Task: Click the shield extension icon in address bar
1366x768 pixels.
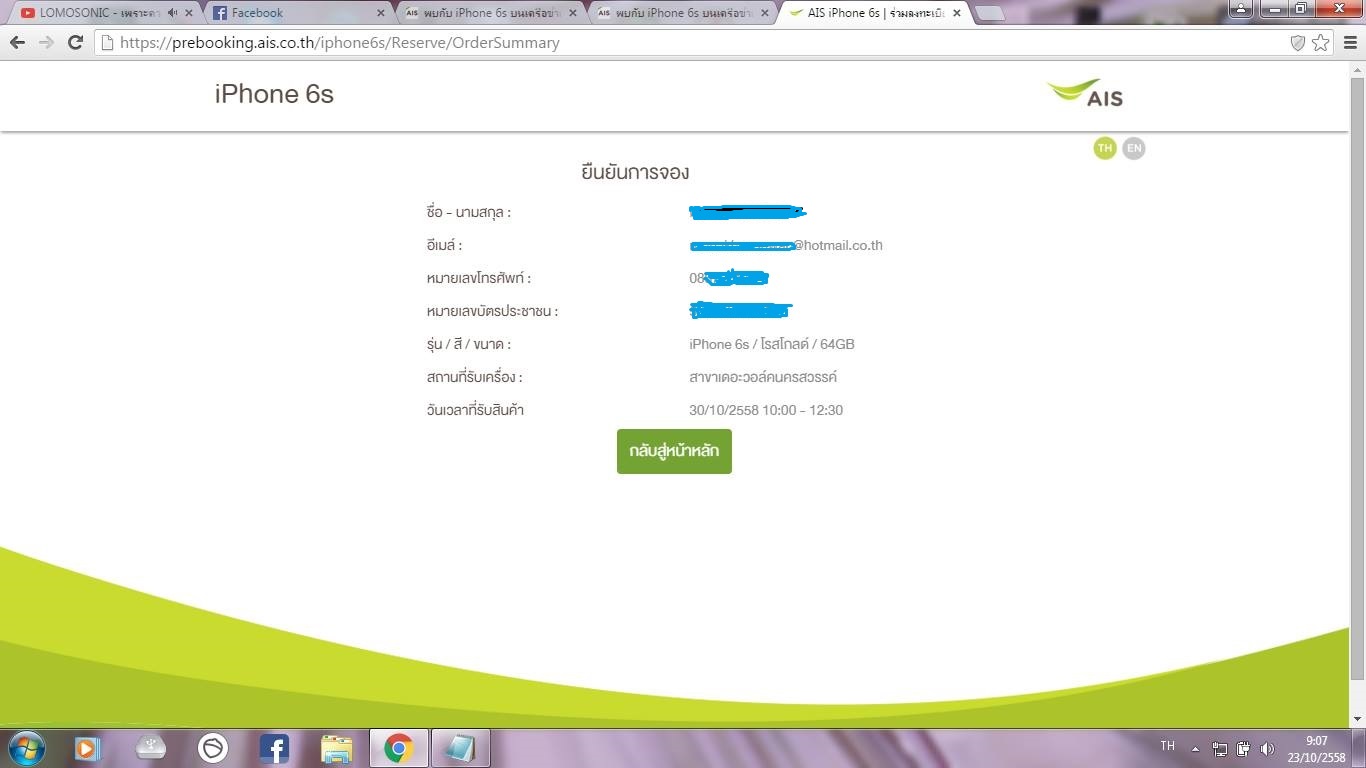Action: click(x=1298, y=42)
